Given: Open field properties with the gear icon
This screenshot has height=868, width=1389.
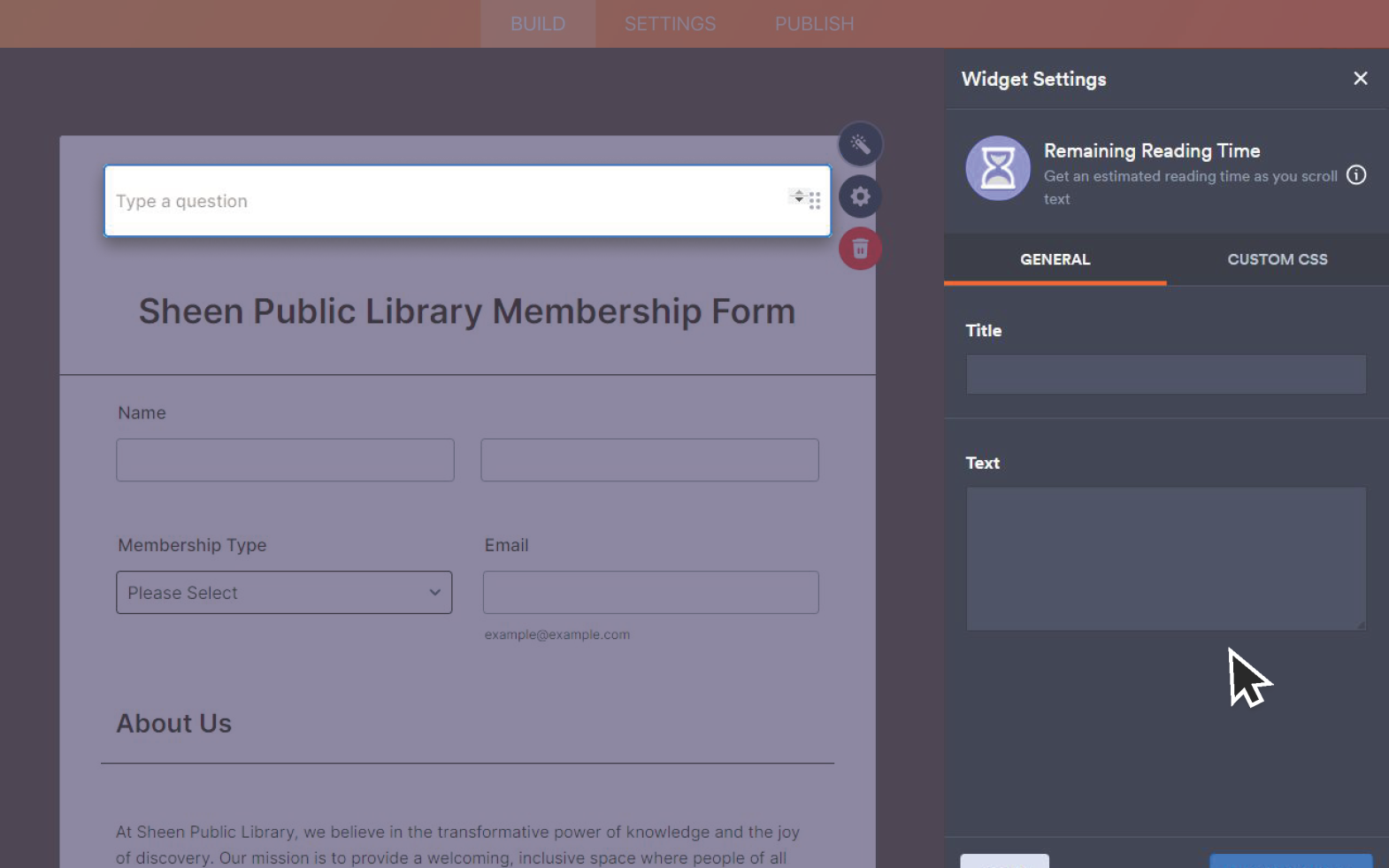Looking at the screenshot, I should click(x=860, y=196).
